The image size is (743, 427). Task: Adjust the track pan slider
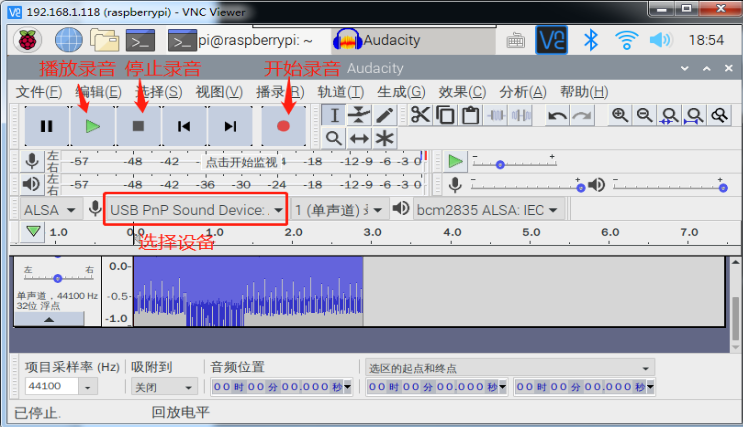pyautogui.click(x=58, y=277)
